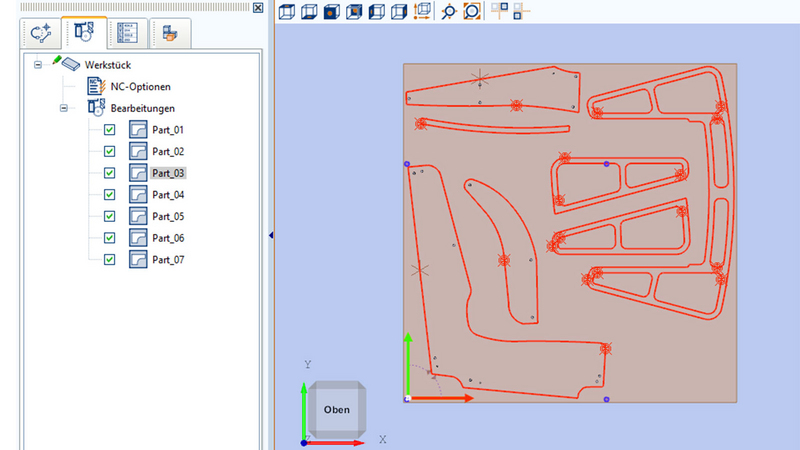Image resolution: width=800 pixels, height=450 pixels.
Task: Select Part_06 in the tree
Action: [168, 238]
